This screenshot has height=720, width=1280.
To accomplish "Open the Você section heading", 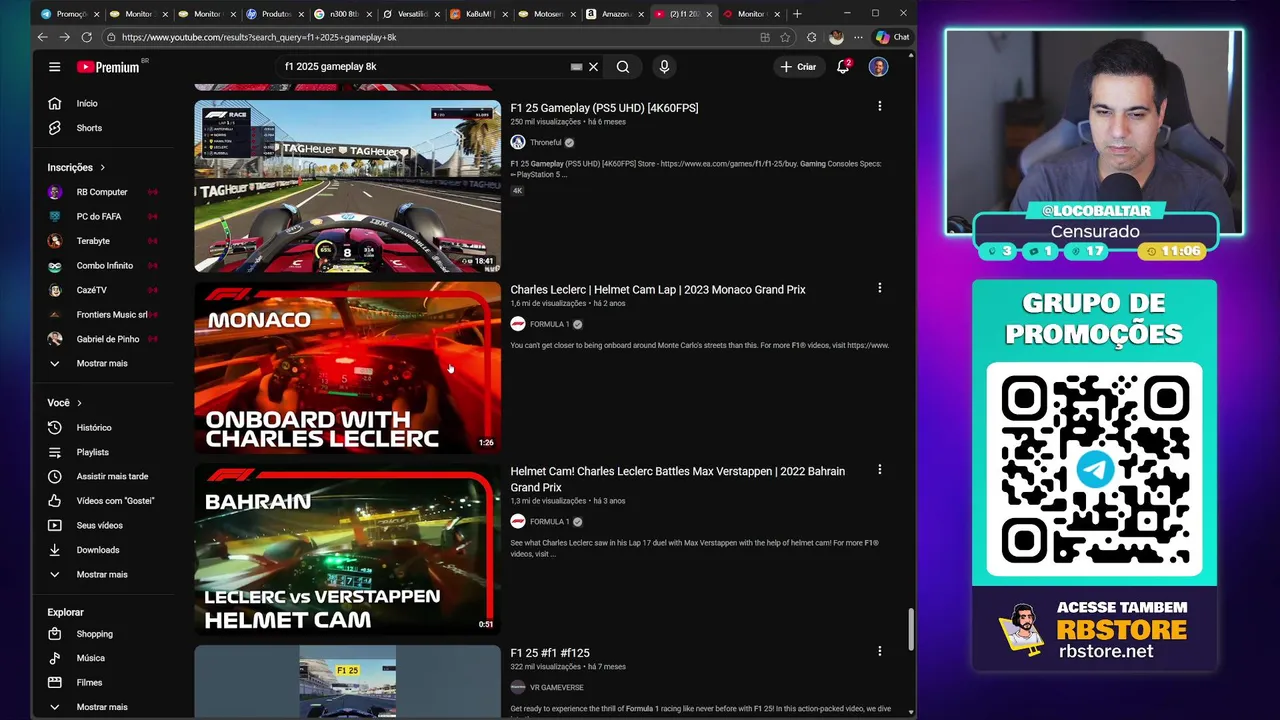I will point(64,403).
